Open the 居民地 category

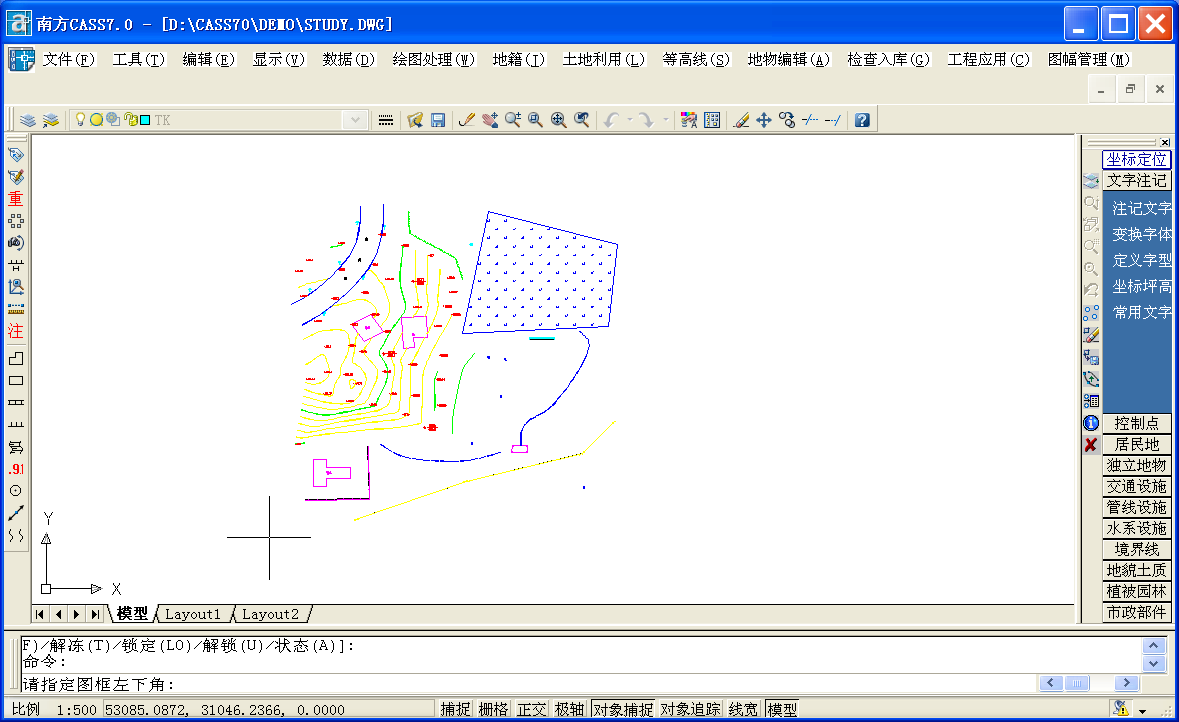(x=1136, y=444)
